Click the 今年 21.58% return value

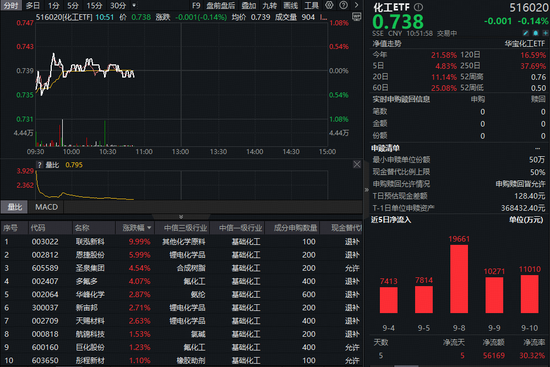444,55
